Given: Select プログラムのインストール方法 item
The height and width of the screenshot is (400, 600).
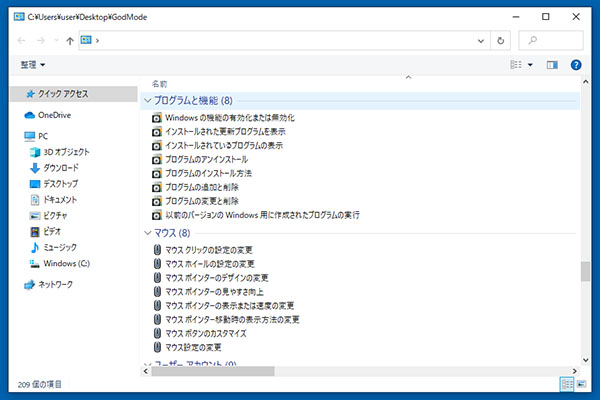Looking at the screenshot, I should pyautogui.click(x=202, y=173).
